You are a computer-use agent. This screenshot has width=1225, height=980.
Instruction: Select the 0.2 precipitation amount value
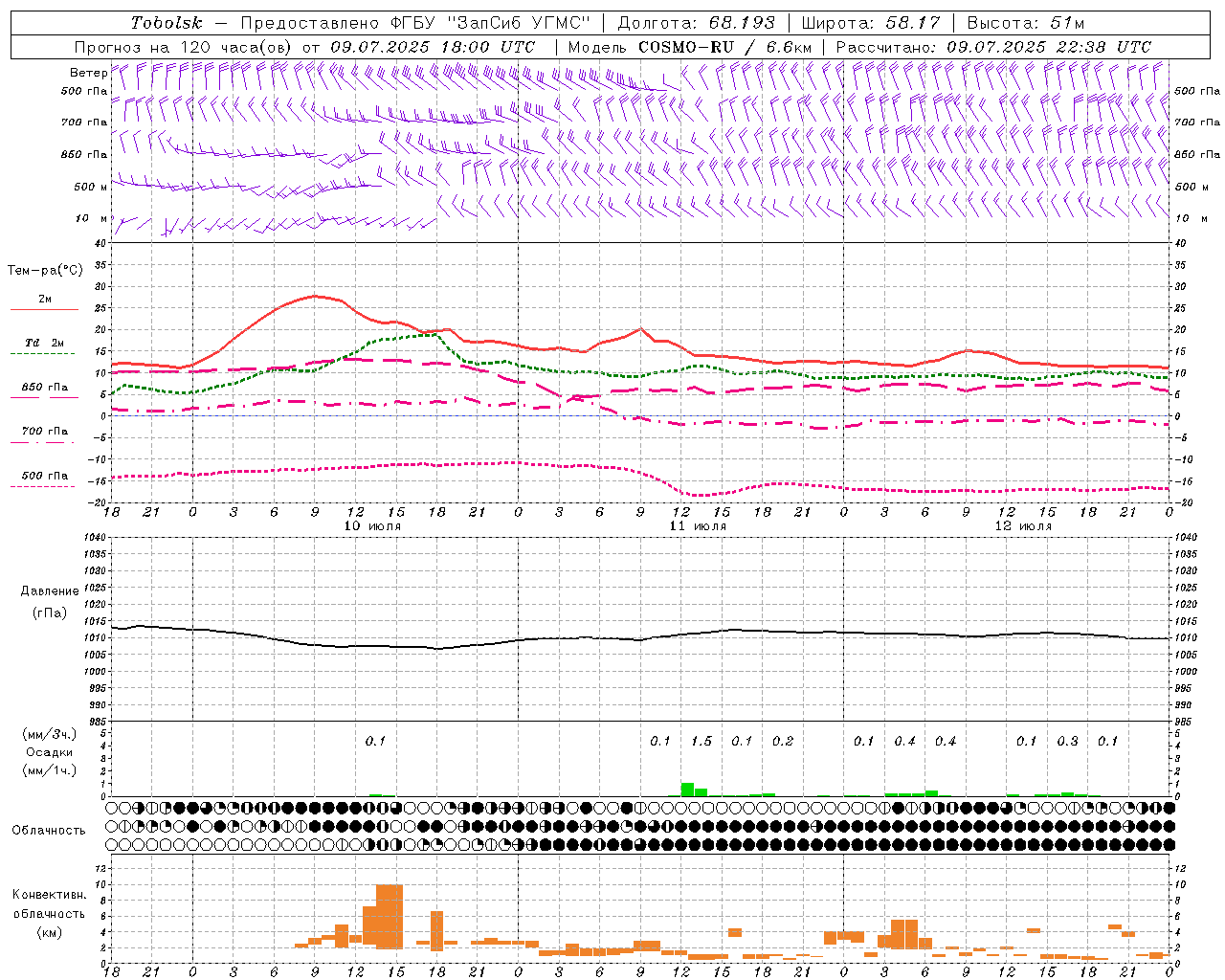coord(783,742)
